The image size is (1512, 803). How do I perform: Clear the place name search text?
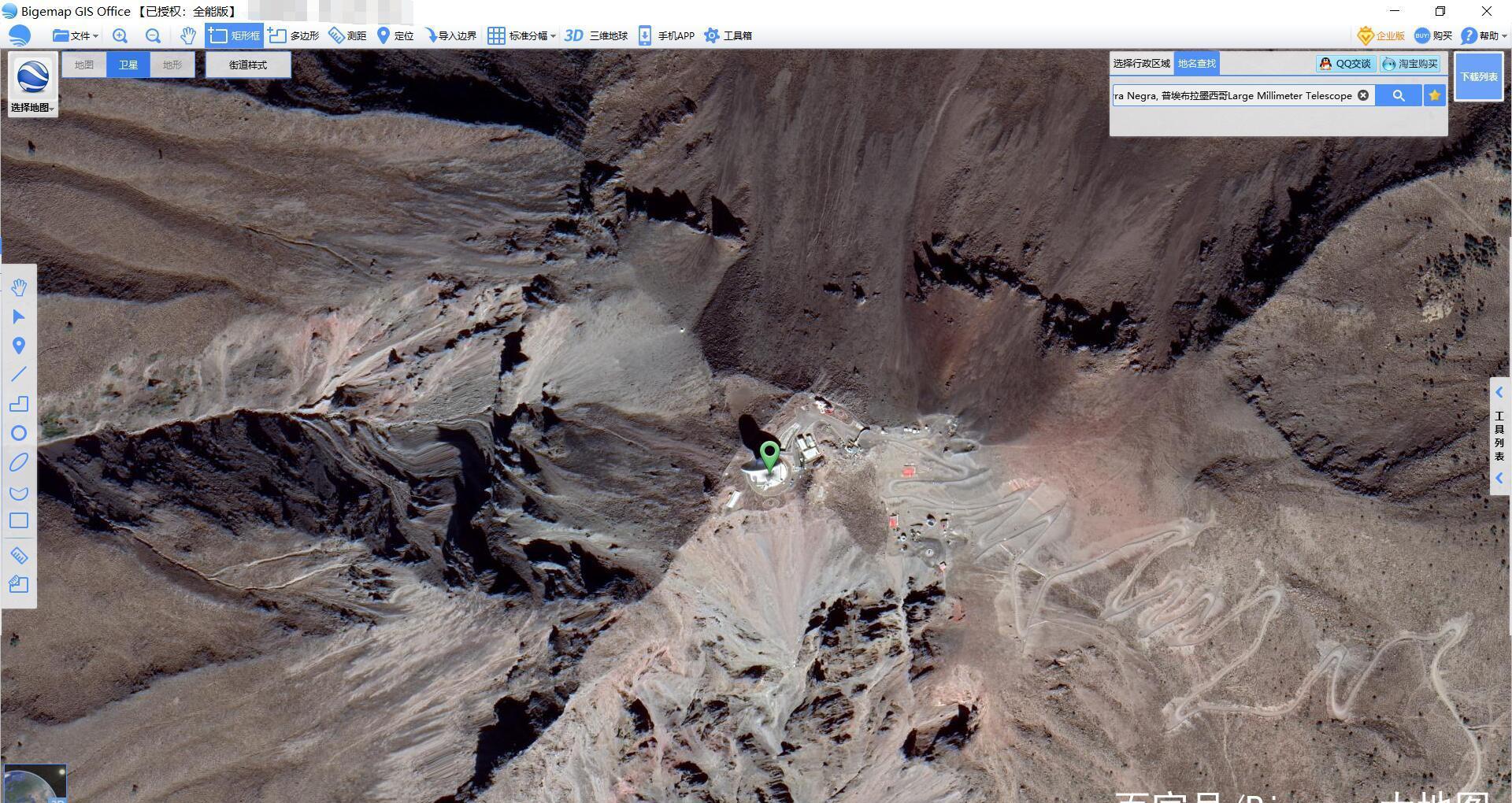[1362, 95]
